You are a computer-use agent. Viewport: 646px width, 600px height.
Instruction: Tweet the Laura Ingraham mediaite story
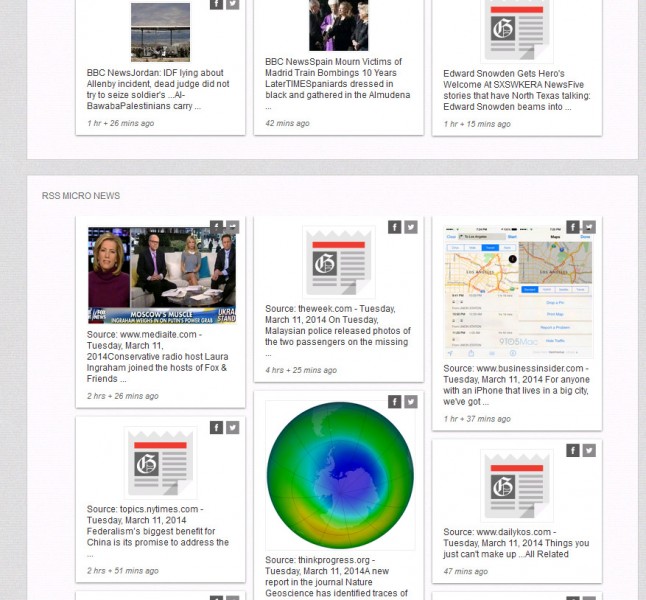click(x=233, y=227)
